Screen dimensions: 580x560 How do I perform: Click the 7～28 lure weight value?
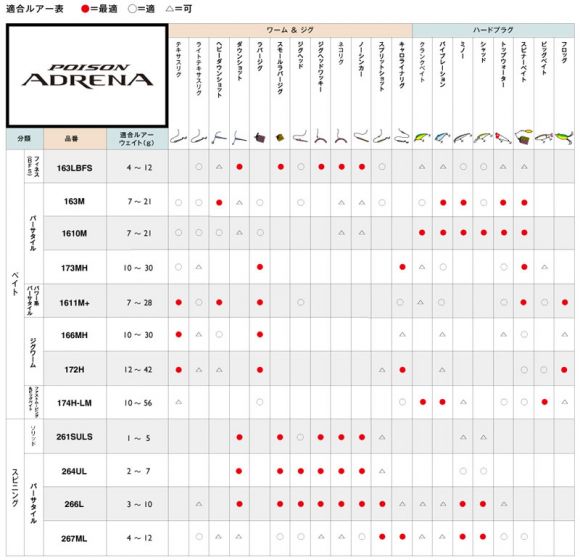(x=139, y=303)
